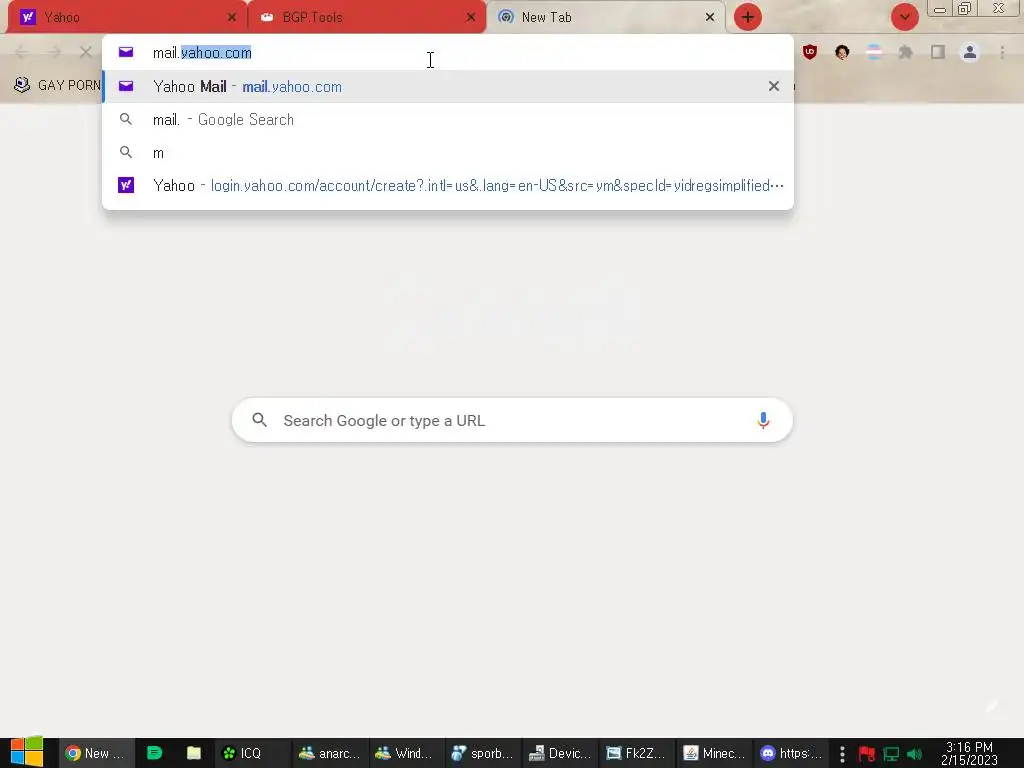Open the tab search dropdown arrow
This screenshot has width=1024, height=768.
[904, 17]
